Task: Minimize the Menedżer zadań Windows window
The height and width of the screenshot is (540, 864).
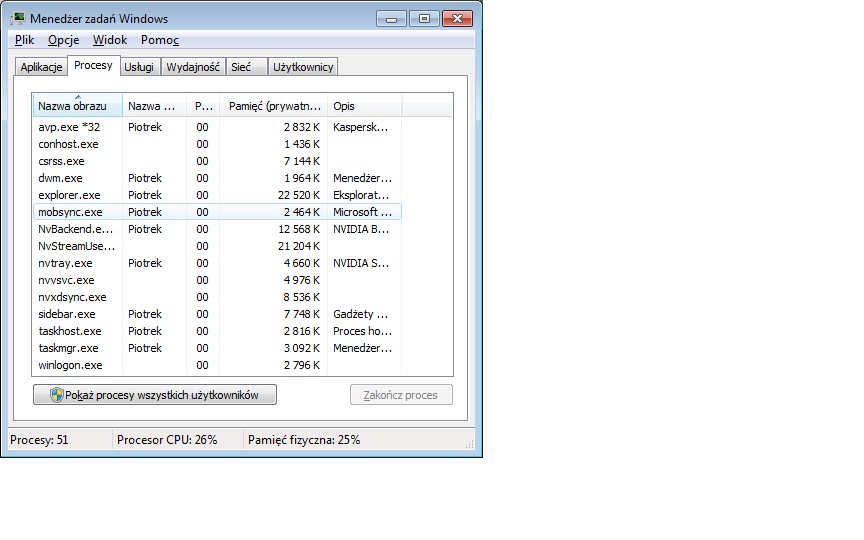Action: 392,19
